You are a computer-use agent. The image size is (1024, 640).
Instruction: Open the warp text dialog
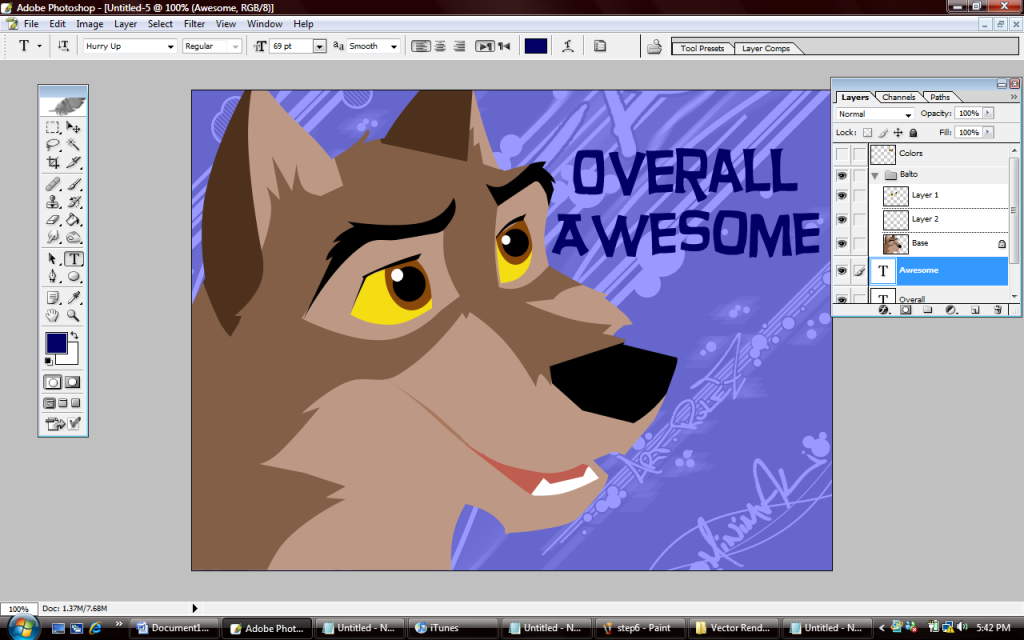(568, 46)
